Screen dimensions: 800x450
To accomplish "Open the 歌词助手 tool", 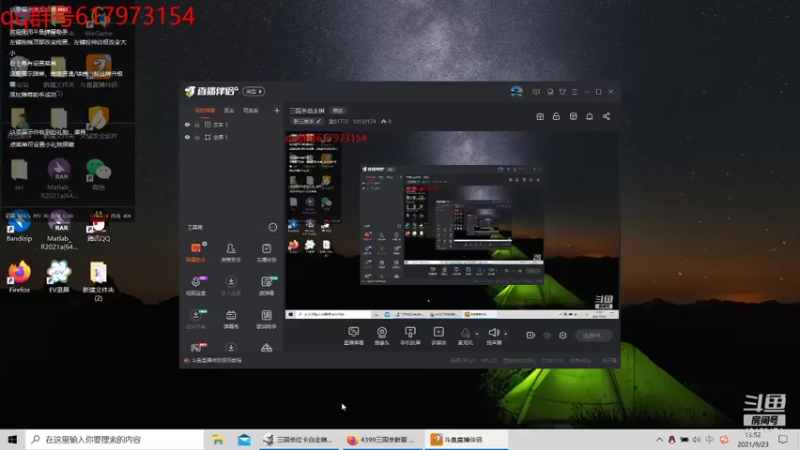I will pos(266,319).
